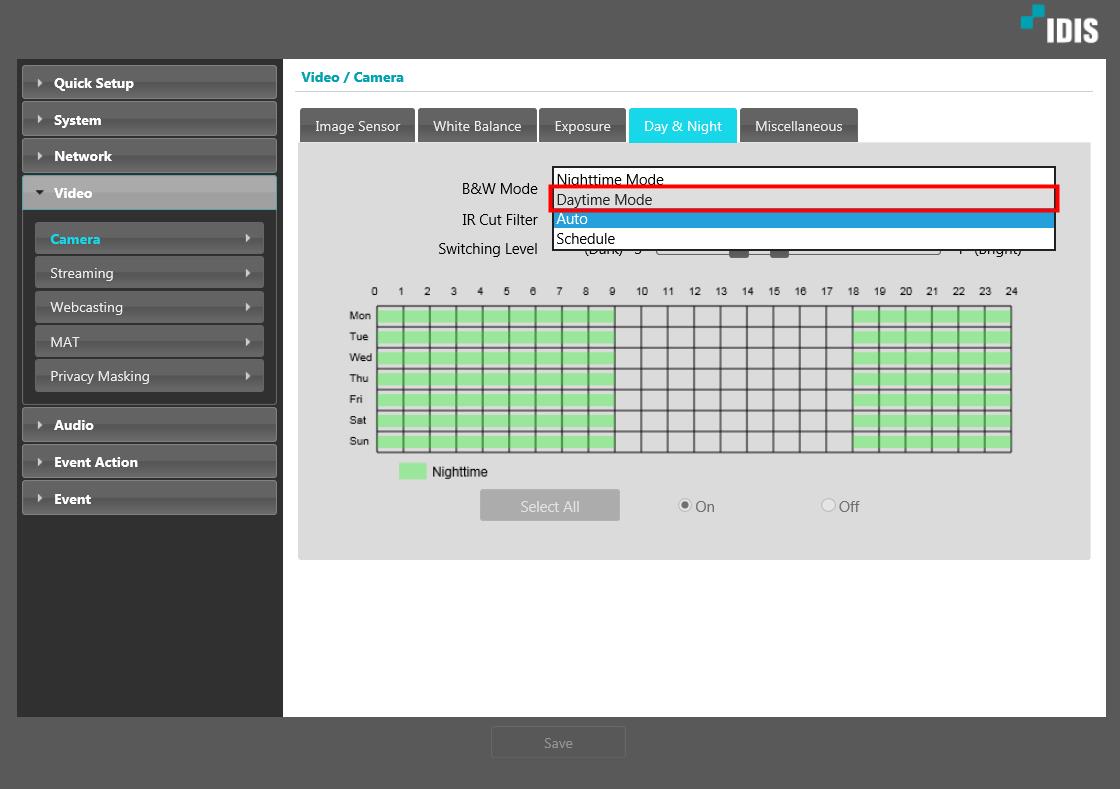Click the arrow icon beside Streaming
Image resolution: width=1120 pixels, height=789 pixels.
[248, 273]
